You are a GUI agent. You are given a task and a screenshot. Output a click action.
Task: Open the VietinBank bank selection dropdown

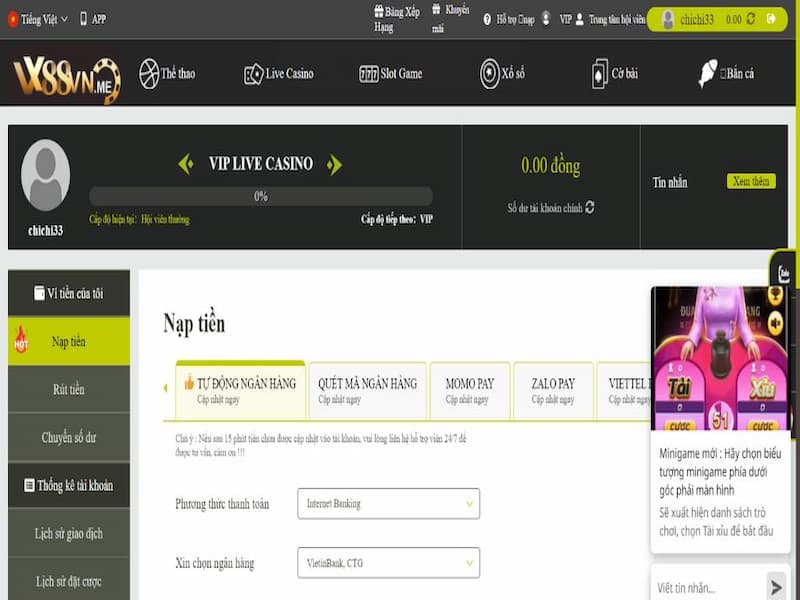[388, 562]
